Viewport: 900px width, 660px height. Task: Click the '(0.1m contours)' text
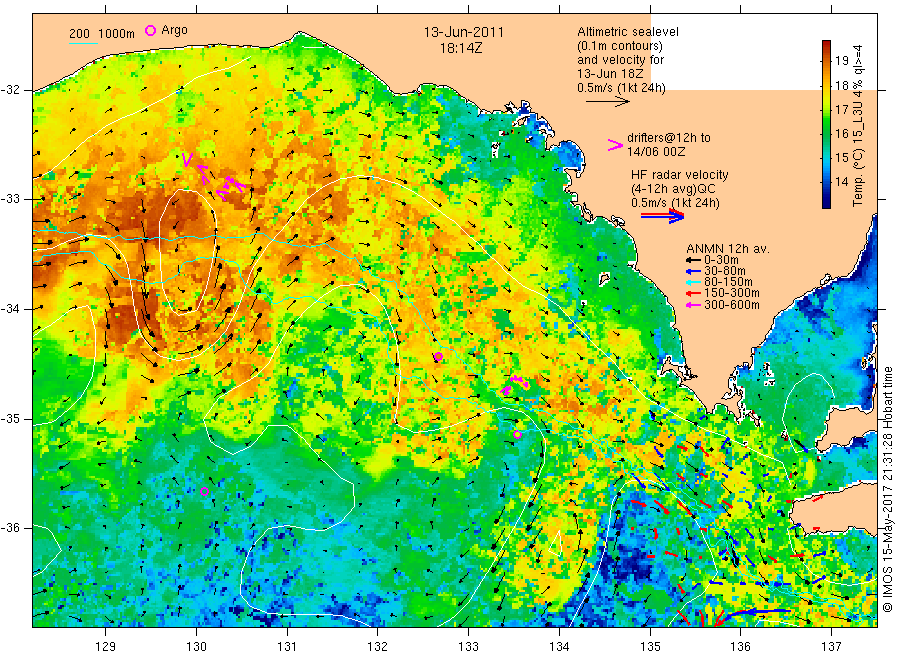point(619,46)
